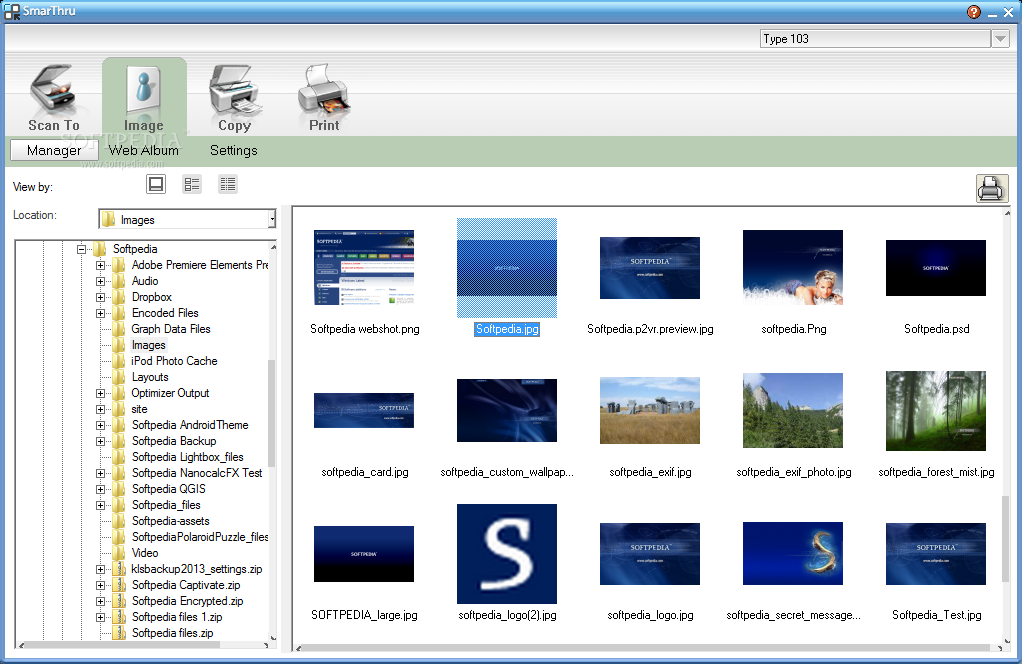Image resolution: width=1022 pixels, height=664 pixels.
Task: Expand the Adobe Premiere Elements folder
Action: (x=100, y=265)
